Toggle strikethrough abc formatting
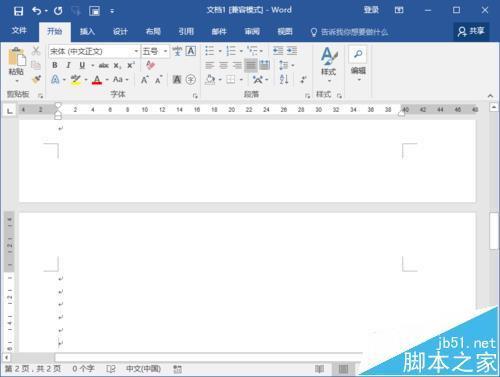The image size is (500, 377). (x=104, y=65)
